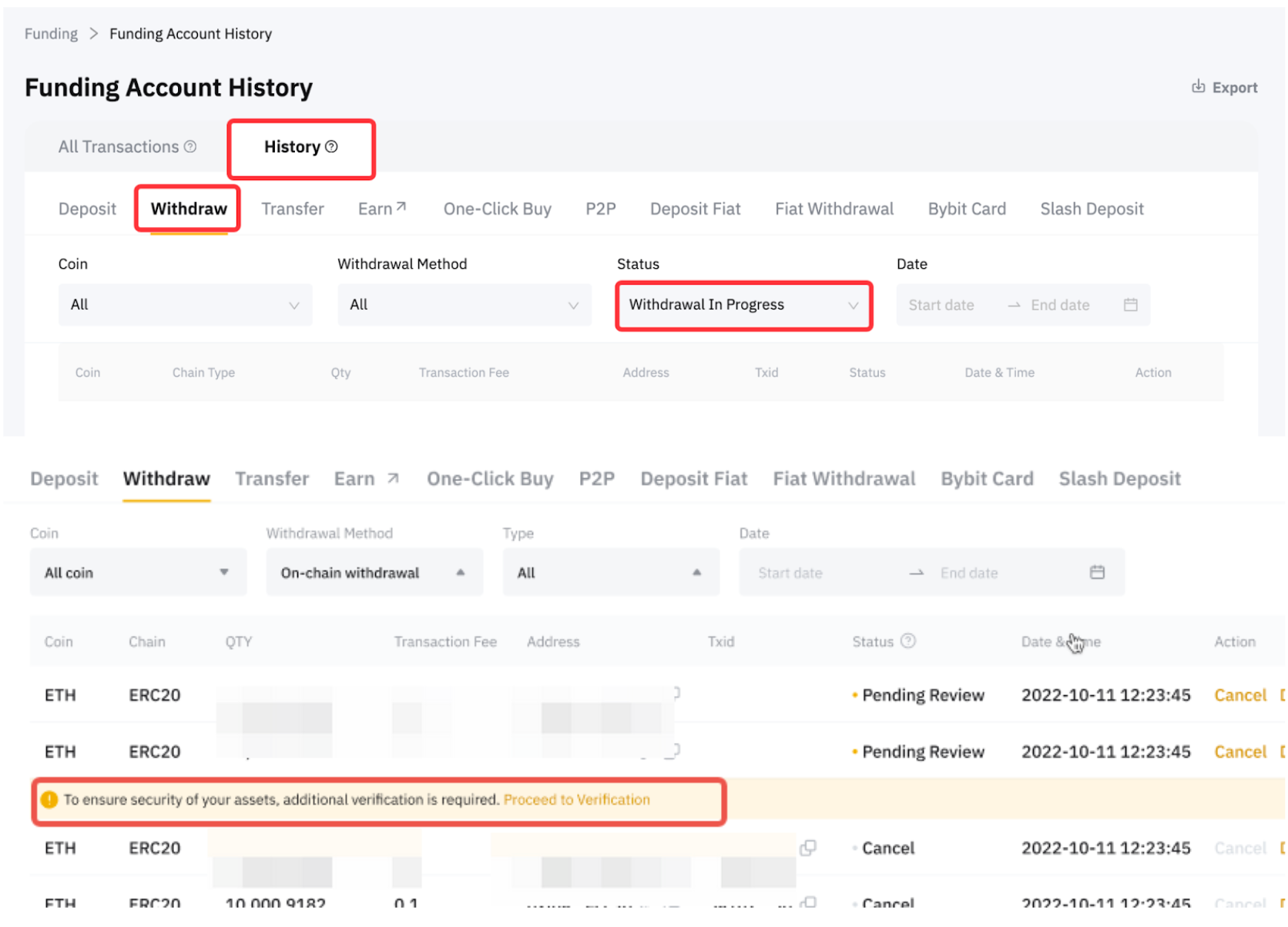1288x927 pixels.
Task: Click the Funding breadcrumb link
Action: tap(51, 34)
